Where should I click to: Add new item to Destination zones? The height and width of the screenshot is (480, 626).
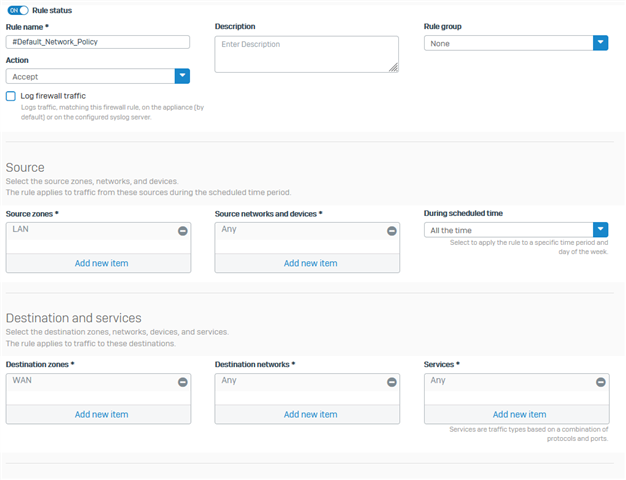point(101,415)
